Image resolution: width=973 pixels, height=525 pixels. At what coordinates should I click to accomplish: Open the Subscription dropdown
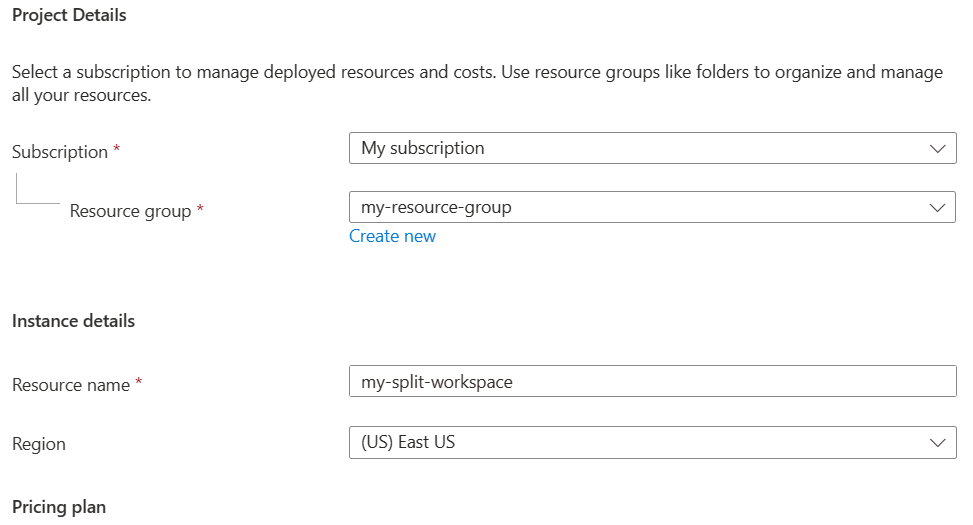click(640, 148)
